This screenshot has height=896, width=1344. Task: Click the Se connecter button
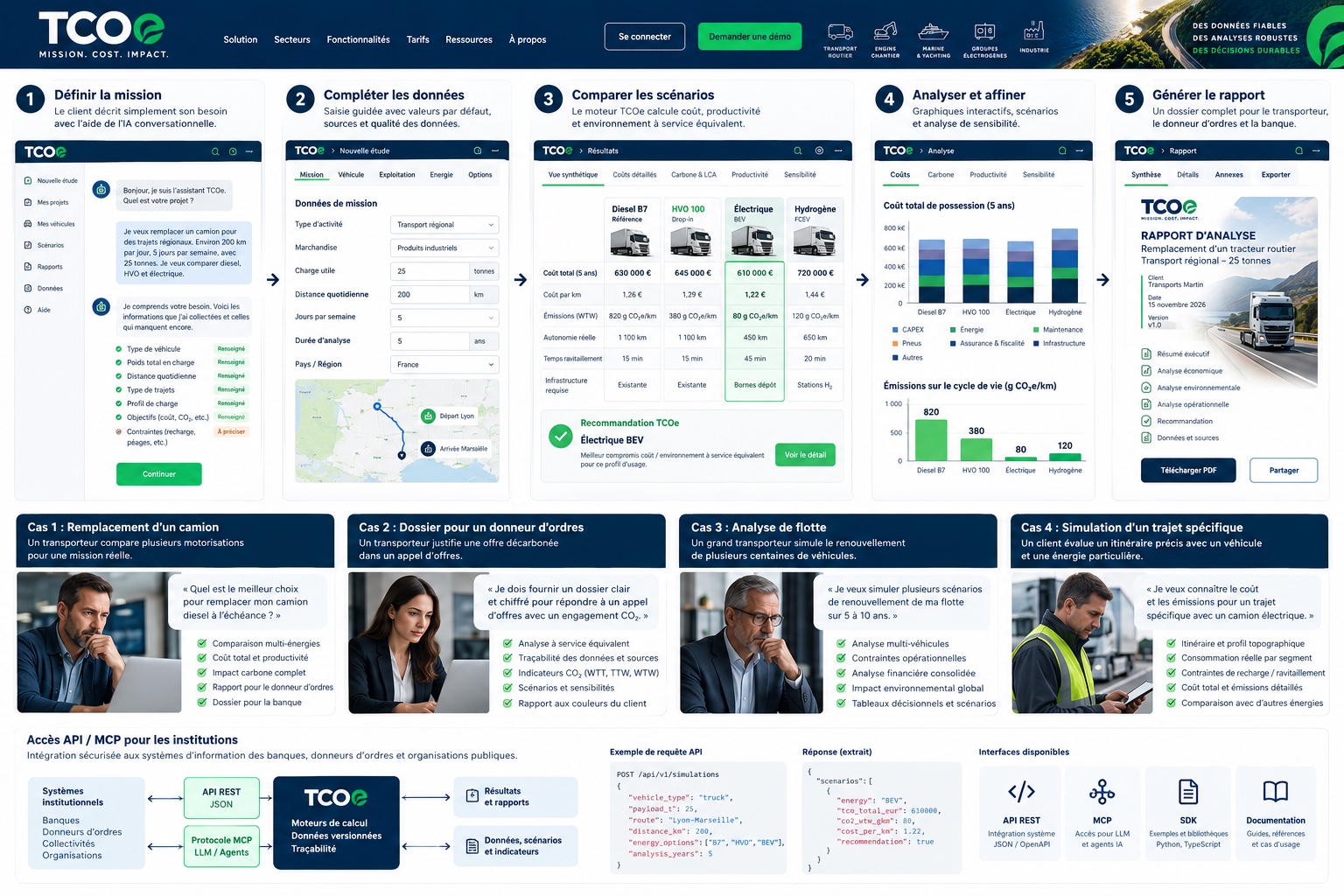[645, 37]
